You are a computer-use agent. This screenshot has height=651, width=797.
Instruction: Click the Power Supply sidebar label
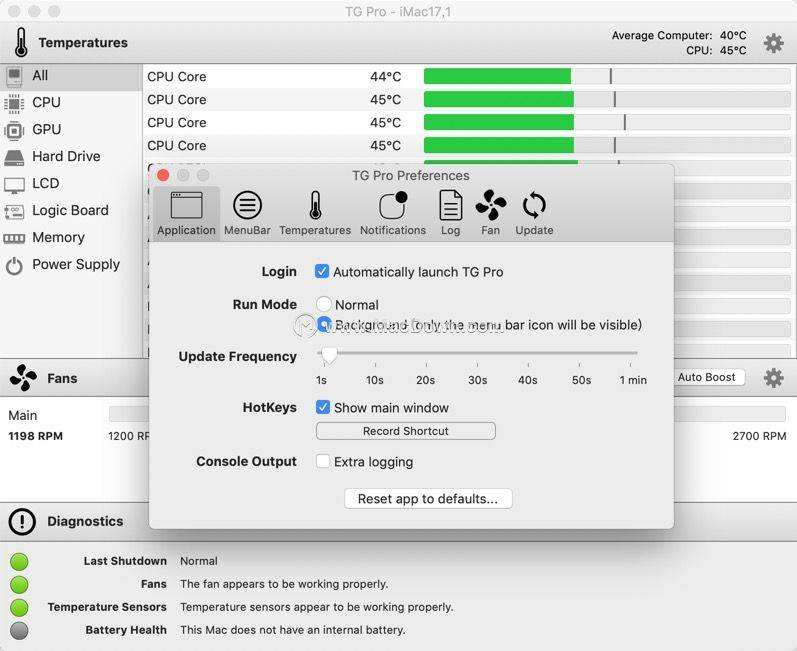click(76, 264)
